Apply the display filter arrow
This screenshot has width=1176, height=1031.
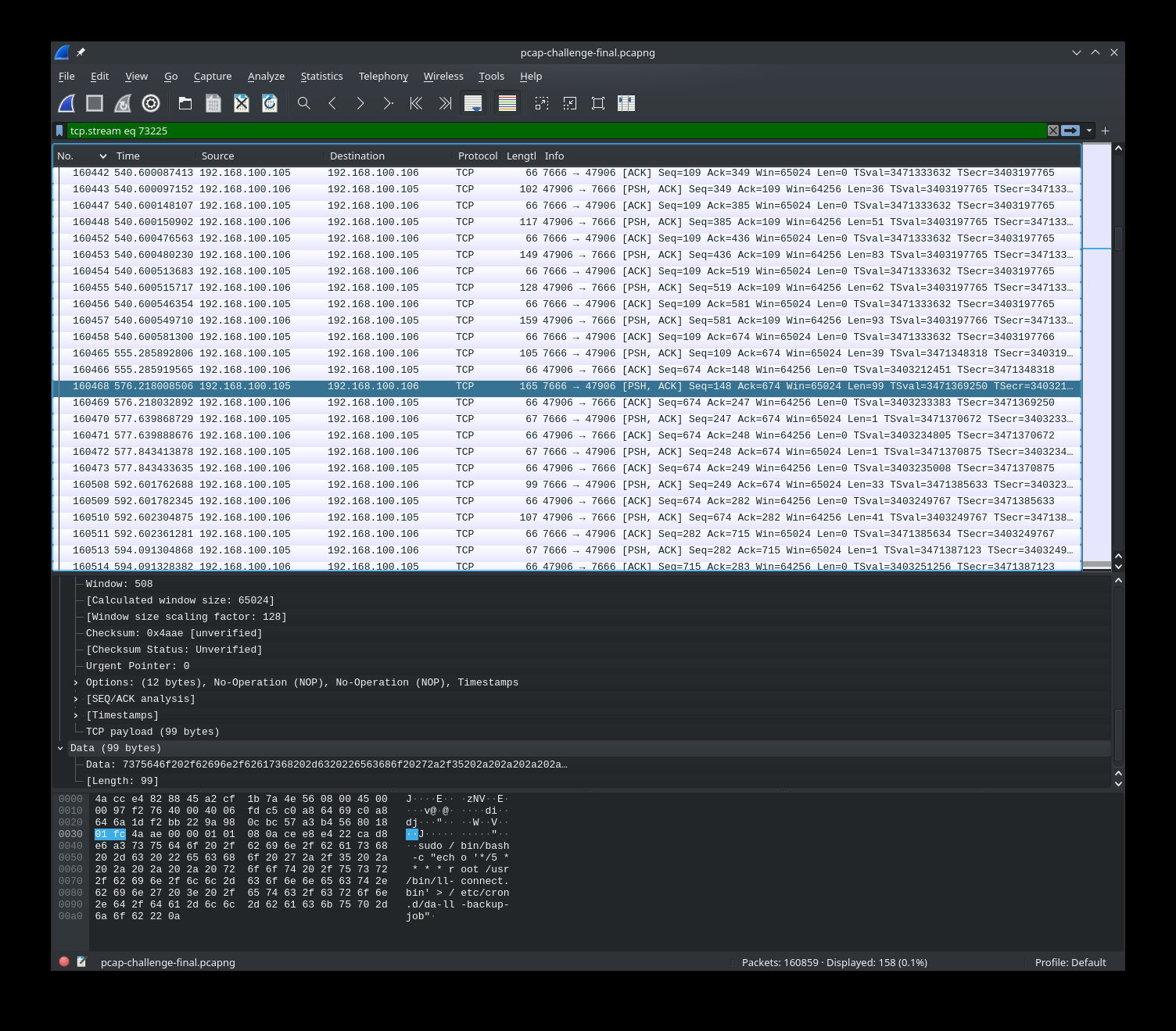coord(1070,131)
